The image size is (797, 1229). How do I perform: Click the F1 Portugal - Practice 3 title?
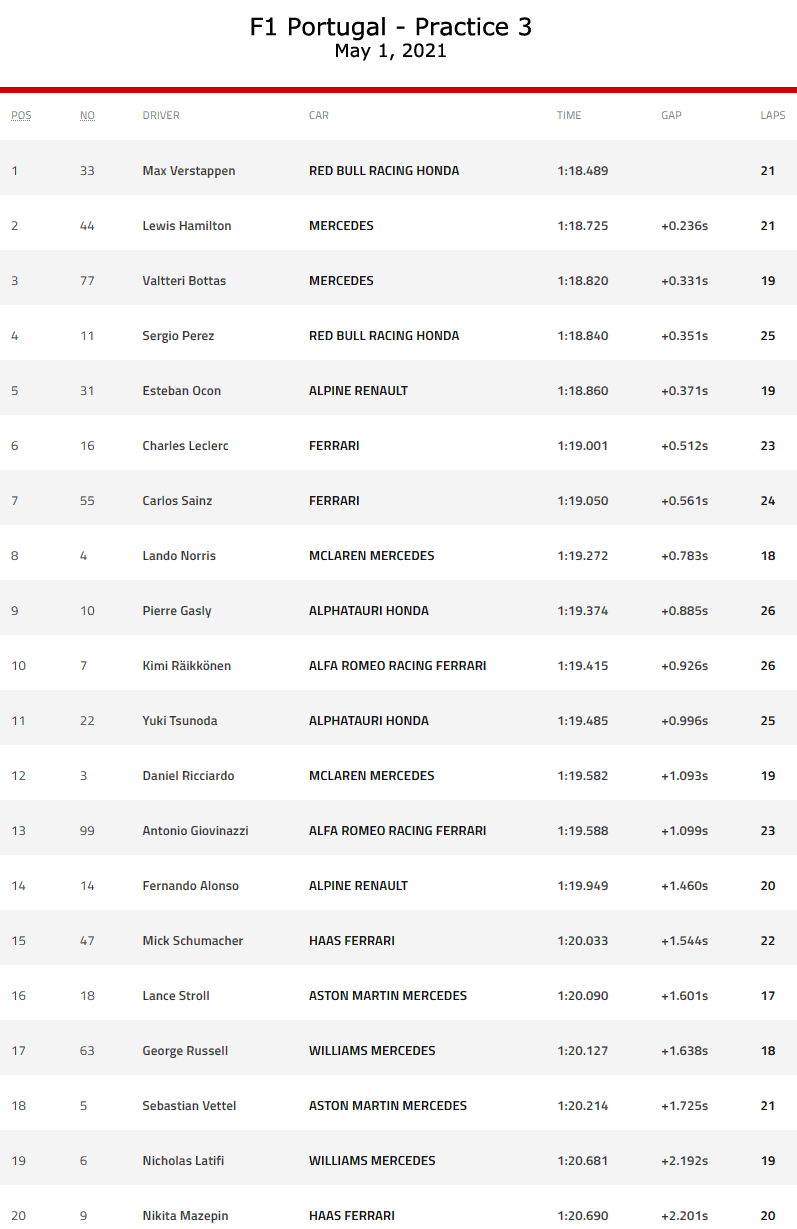coord(390,27)
